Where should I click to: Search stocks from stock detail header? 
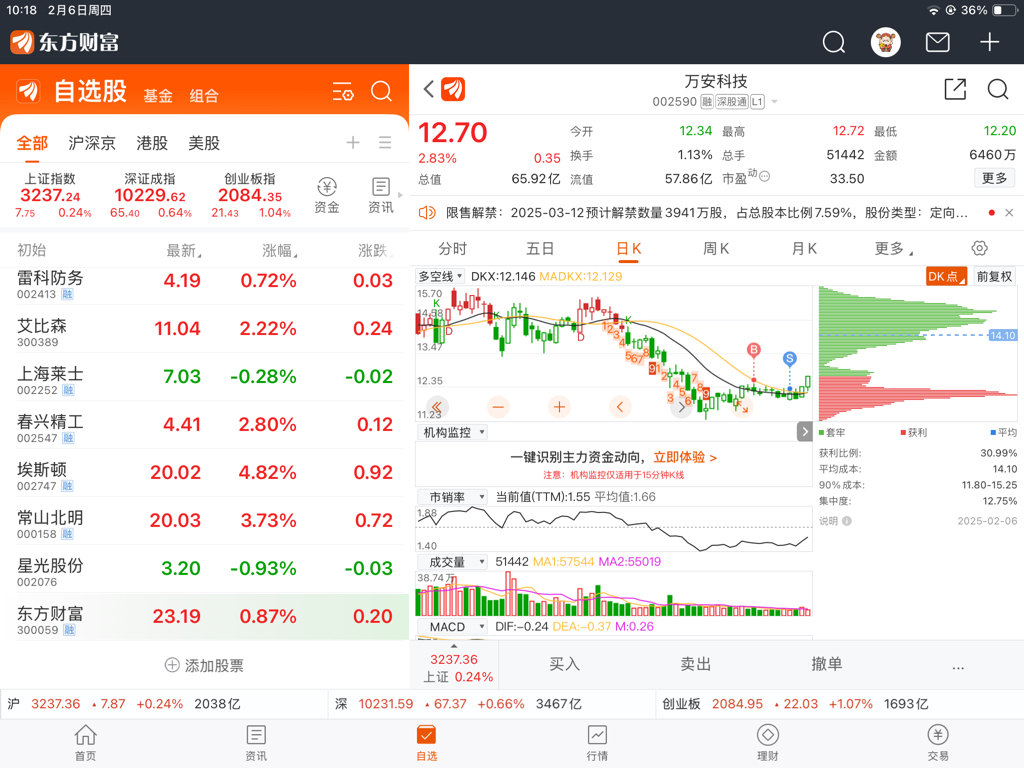(x=998, y=89)
